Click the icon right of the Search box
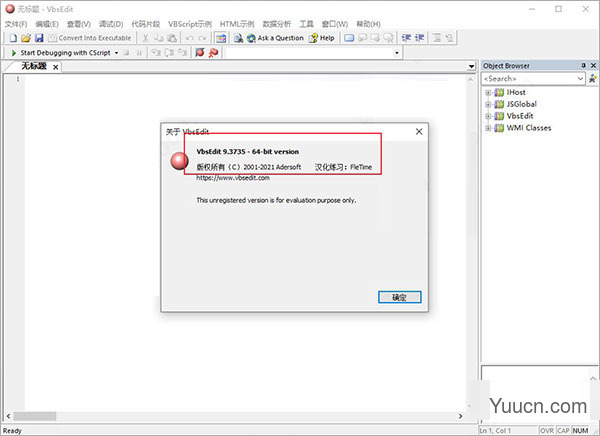The height and width of the screenshot is (436, 600). (x=592, y=78)
